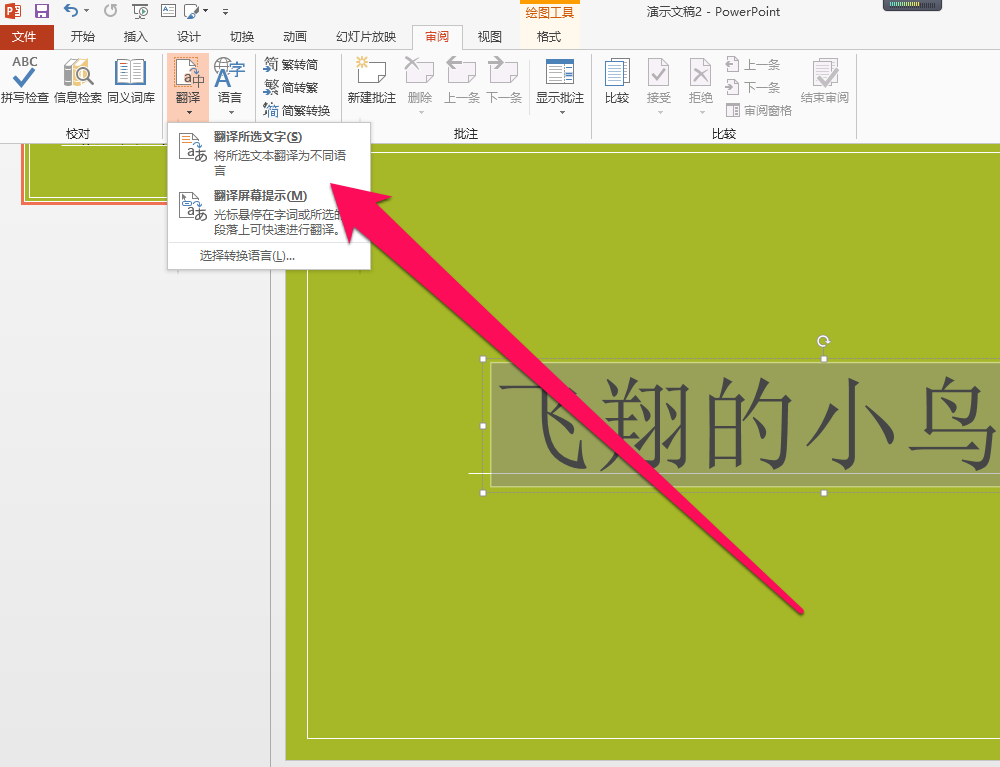This screenshot has width=1000, height=767.
Task: Click the Save icon in quick access toolbar
Action: pyautogui.click(x=40, y=11)
